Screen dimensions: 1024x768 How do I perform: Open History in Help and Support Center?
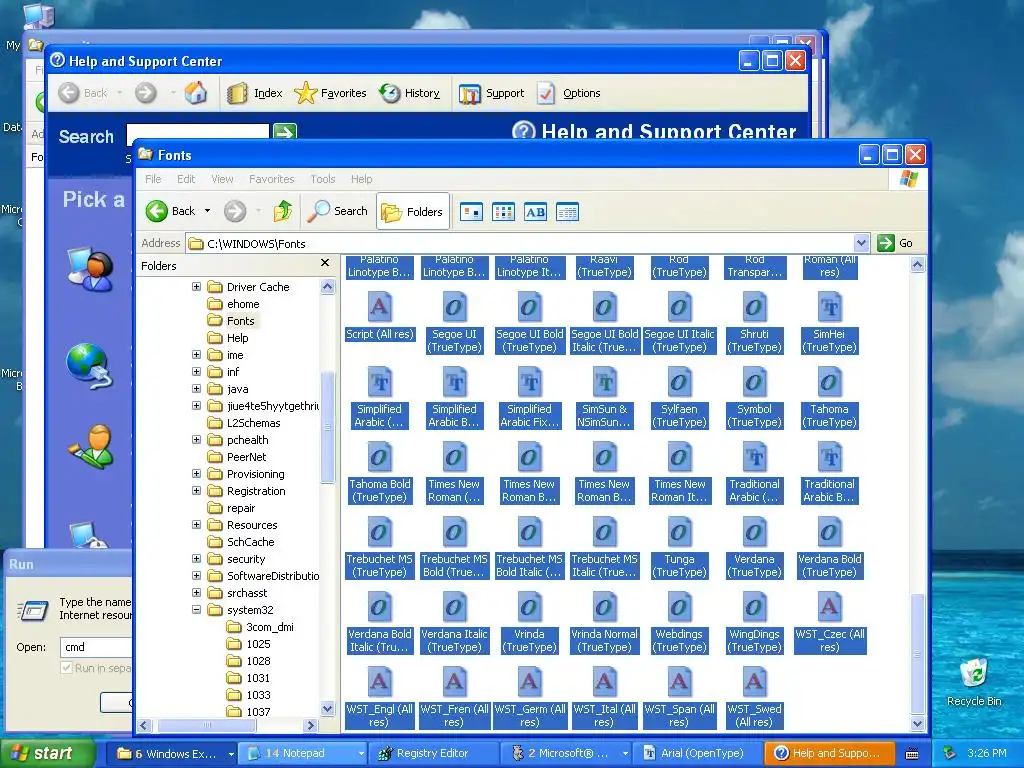pos(409,93)
